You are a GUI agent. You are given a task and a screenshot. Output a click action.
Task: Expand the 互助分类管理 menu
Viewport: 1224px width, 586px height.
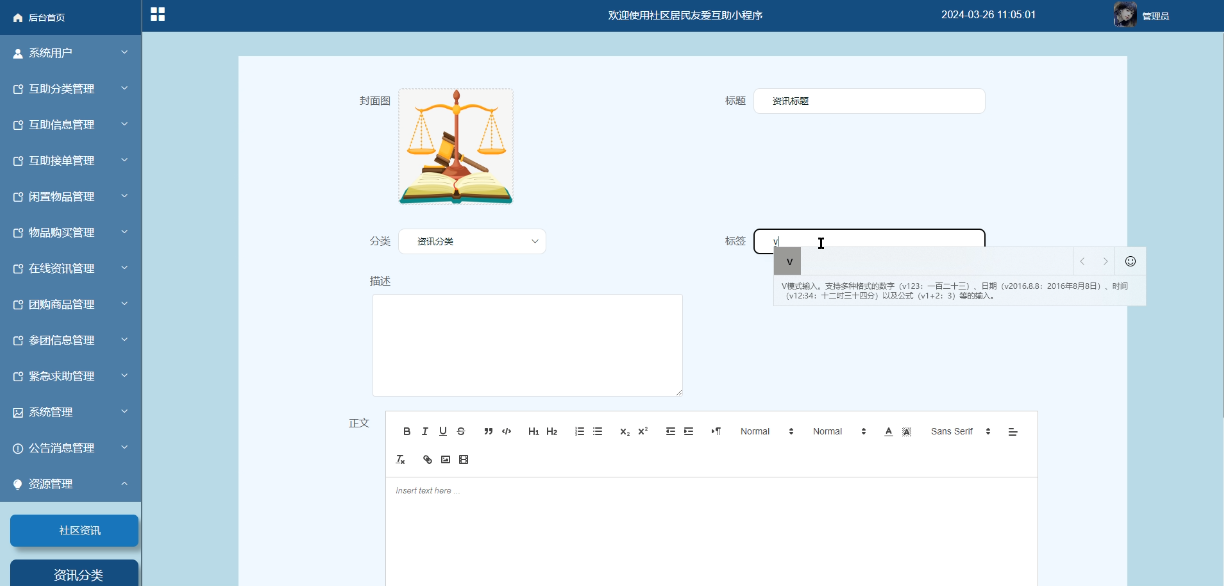click(71, 88)
